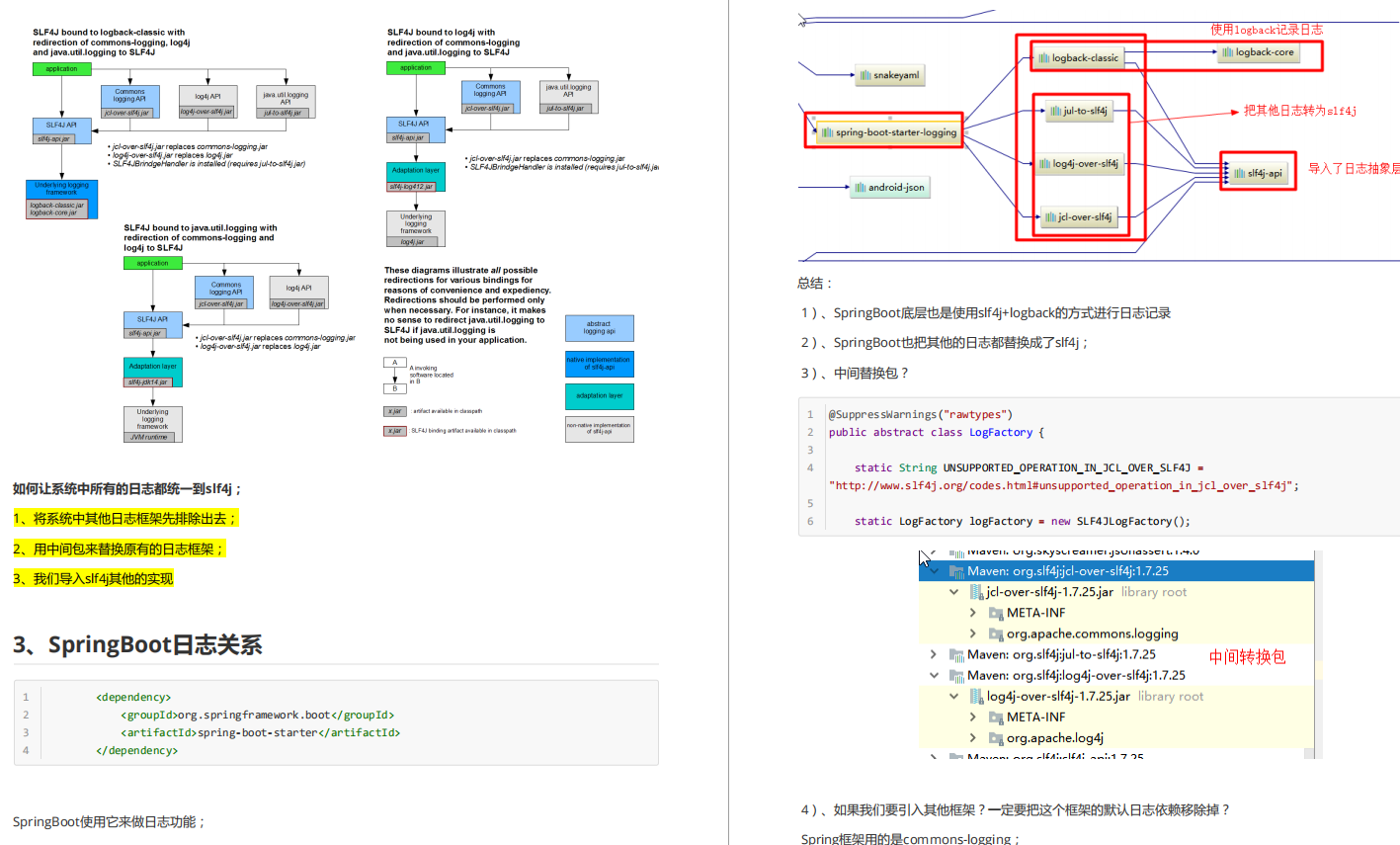Click the logback-classic library icon
This screenshot has height=845, width=1400.
tap(1043, 58)
